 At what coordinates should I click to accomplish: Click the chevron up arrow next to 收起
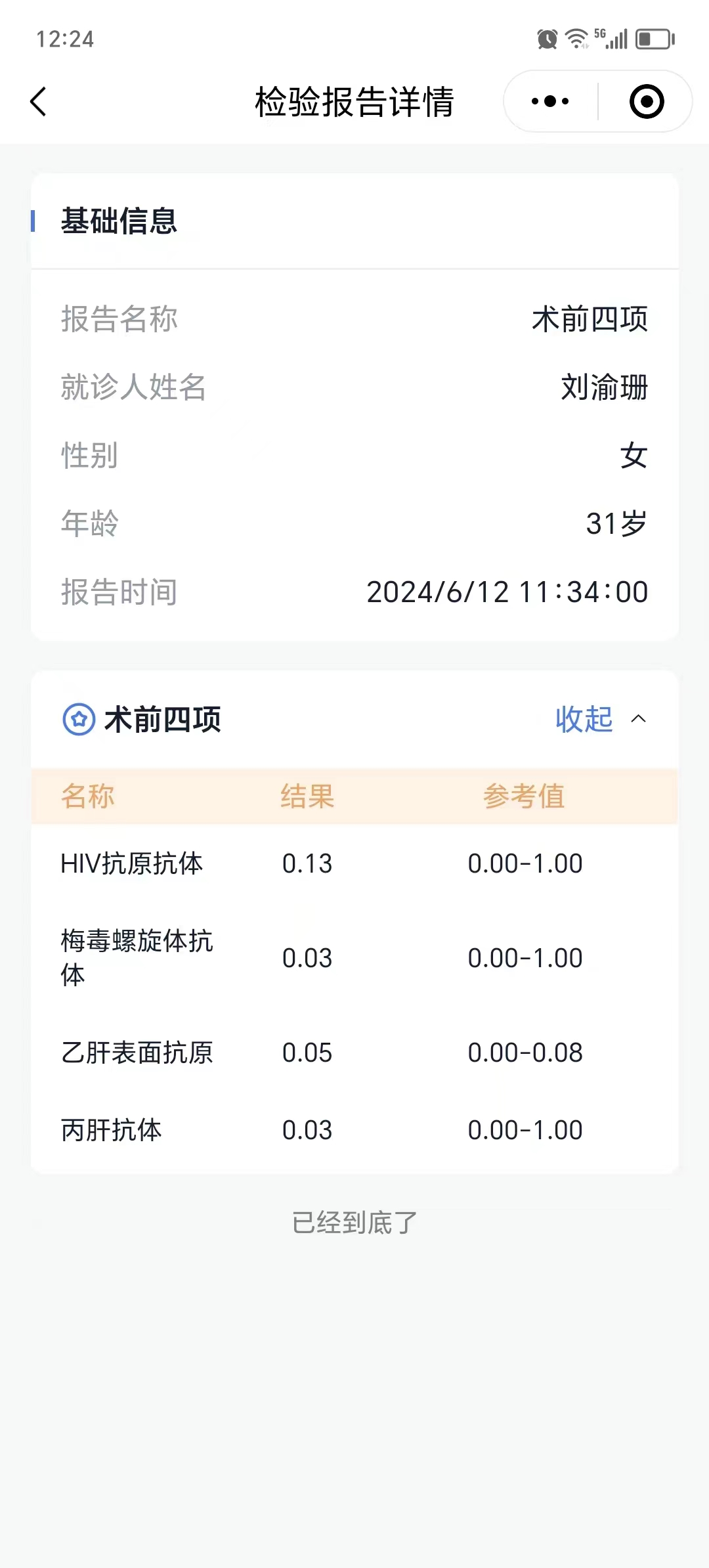[x=638, y=719]
